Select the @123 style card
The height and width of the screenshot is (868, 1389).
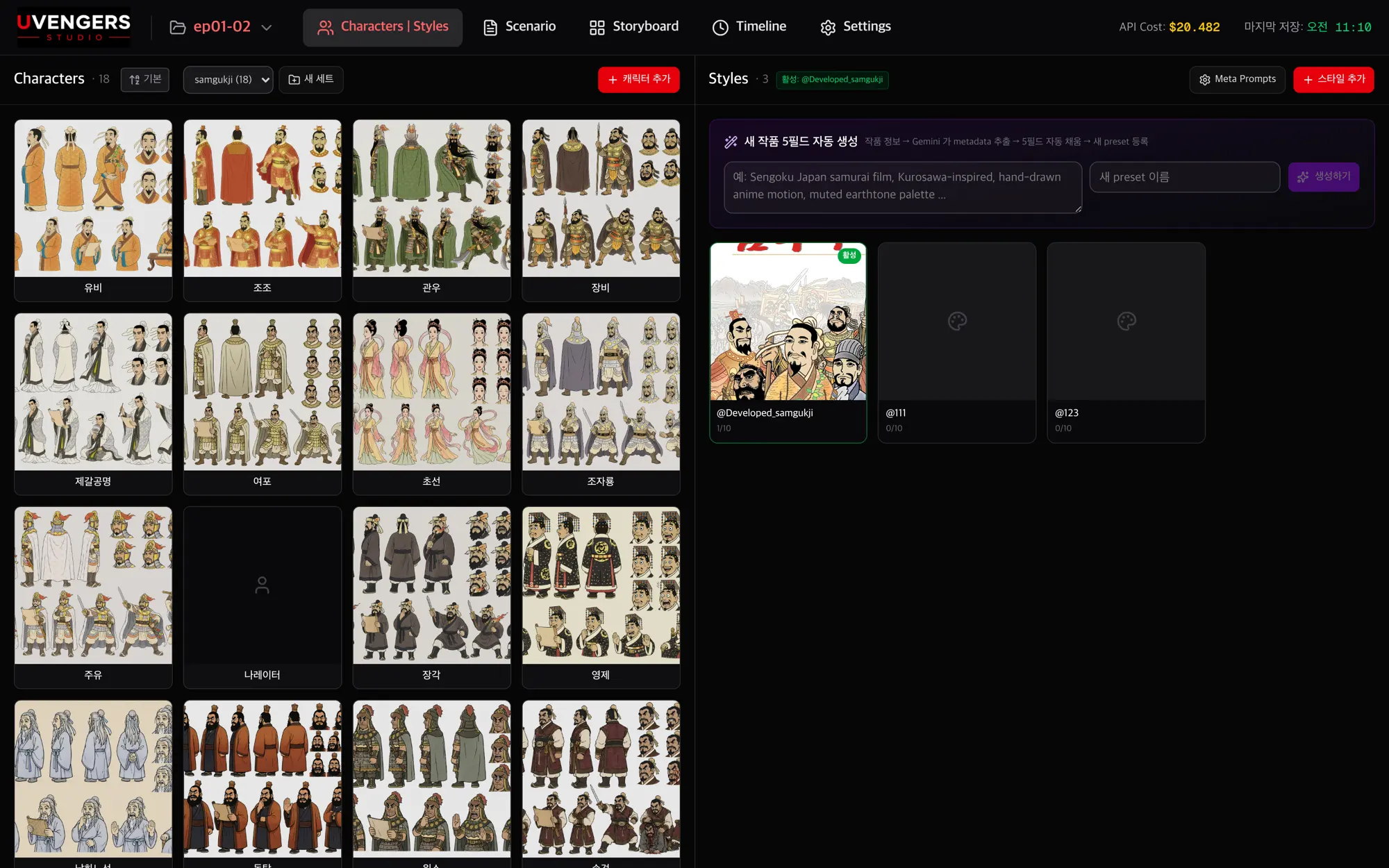coord(1126,342)
